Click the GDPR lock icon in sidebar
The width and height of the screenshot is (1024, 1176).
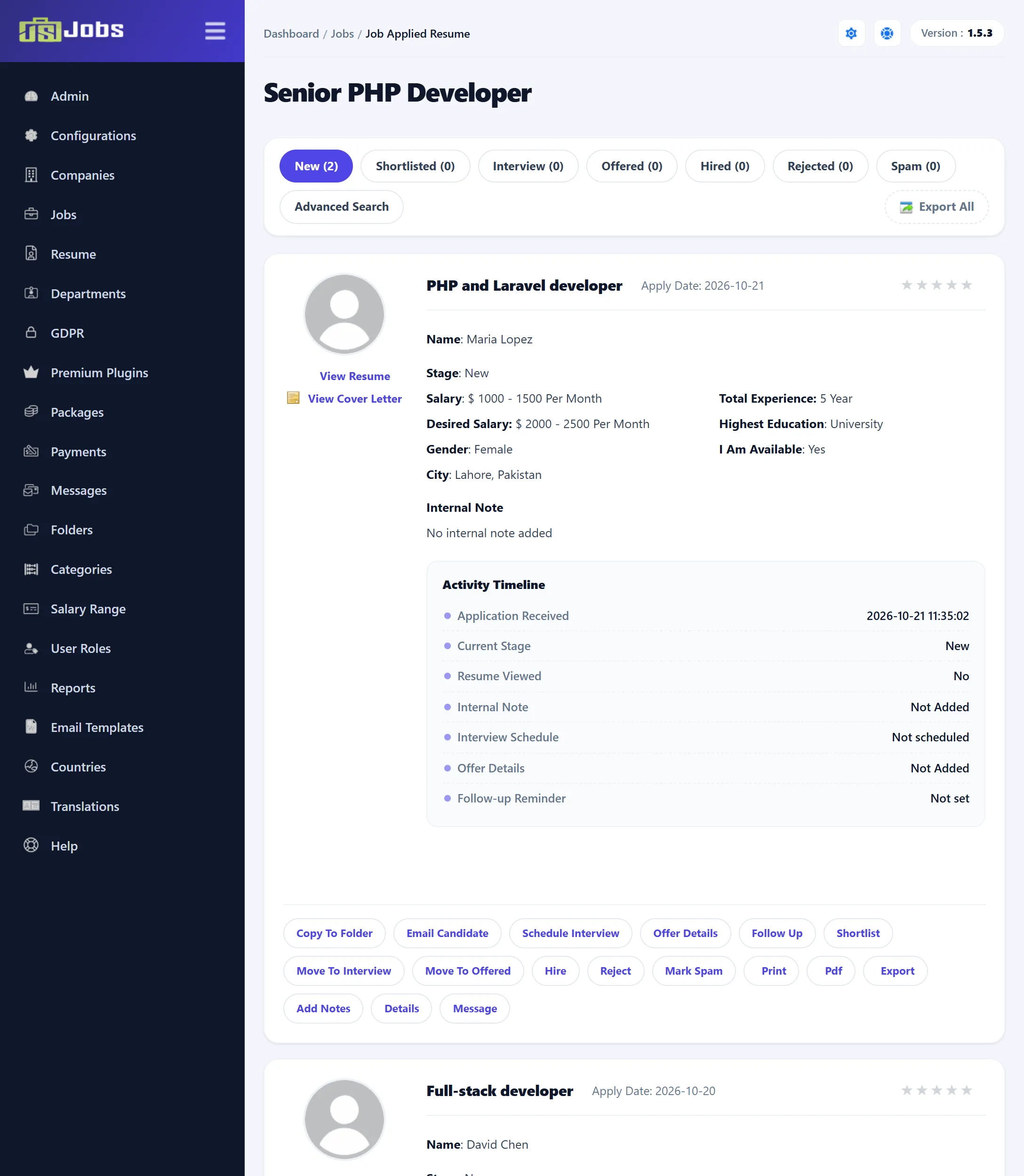(x=32, y=333)
